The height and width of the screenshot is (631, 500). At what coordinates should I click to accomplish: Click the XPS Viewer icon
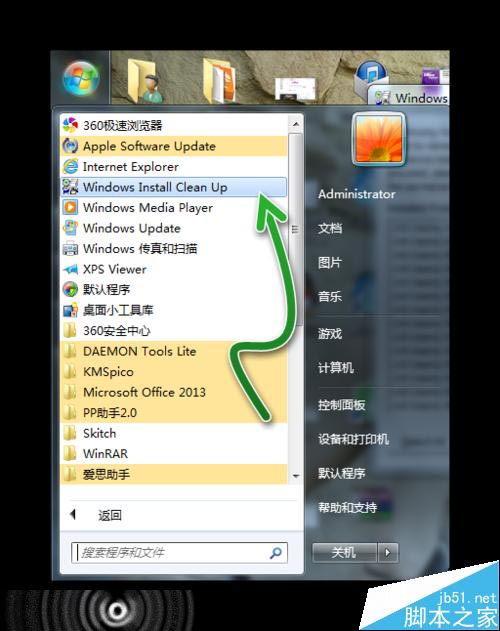[70, 269]
